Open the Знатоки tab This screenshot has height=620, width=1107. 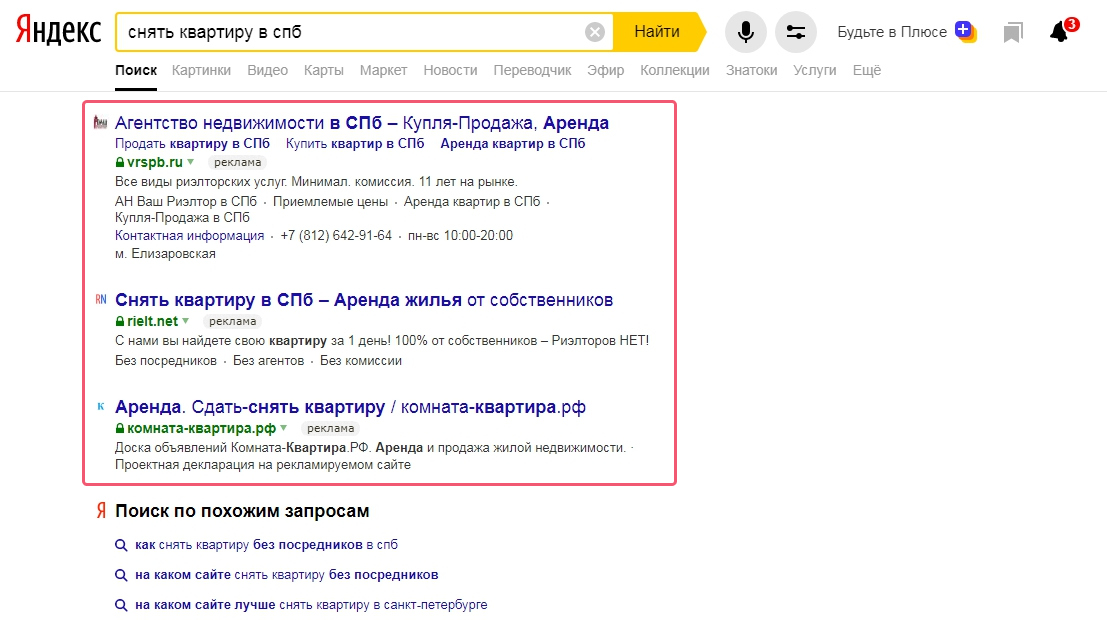pos(751,70)
